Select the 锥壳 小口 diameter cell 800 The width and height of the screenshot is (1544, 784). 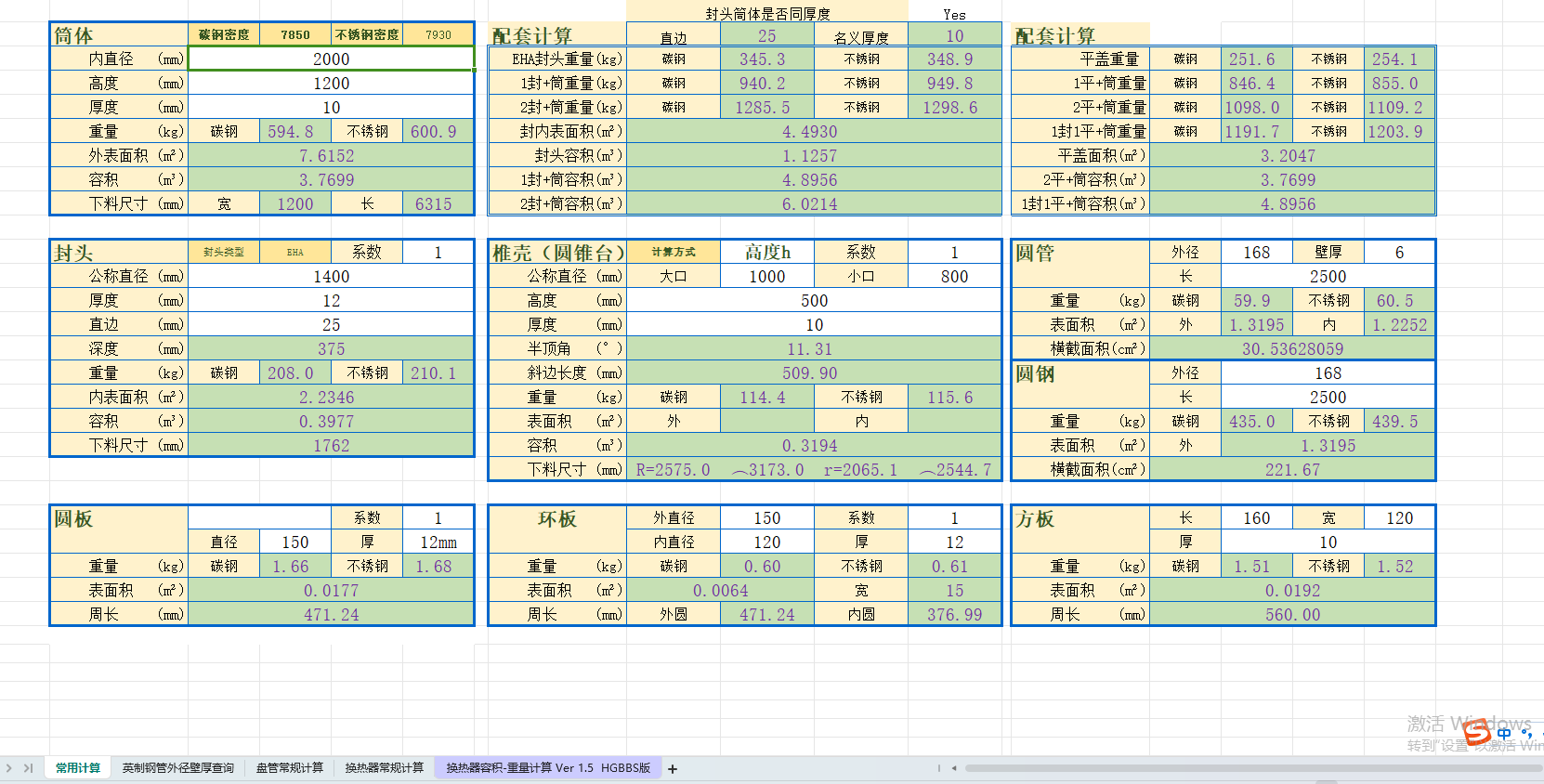coord(954,276)
